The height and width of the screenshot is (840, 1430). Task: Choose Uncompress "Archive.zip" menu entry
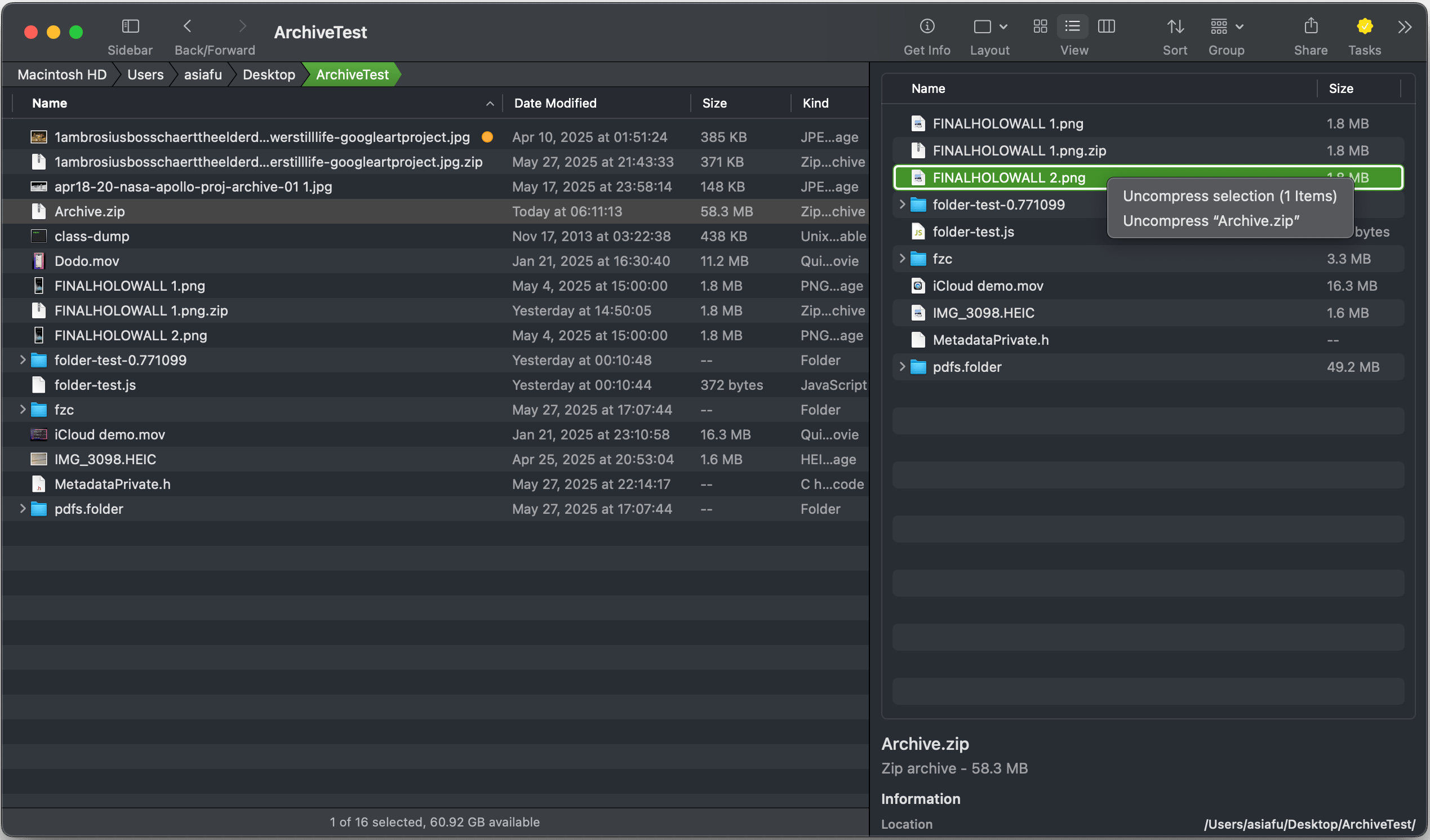1210,221
